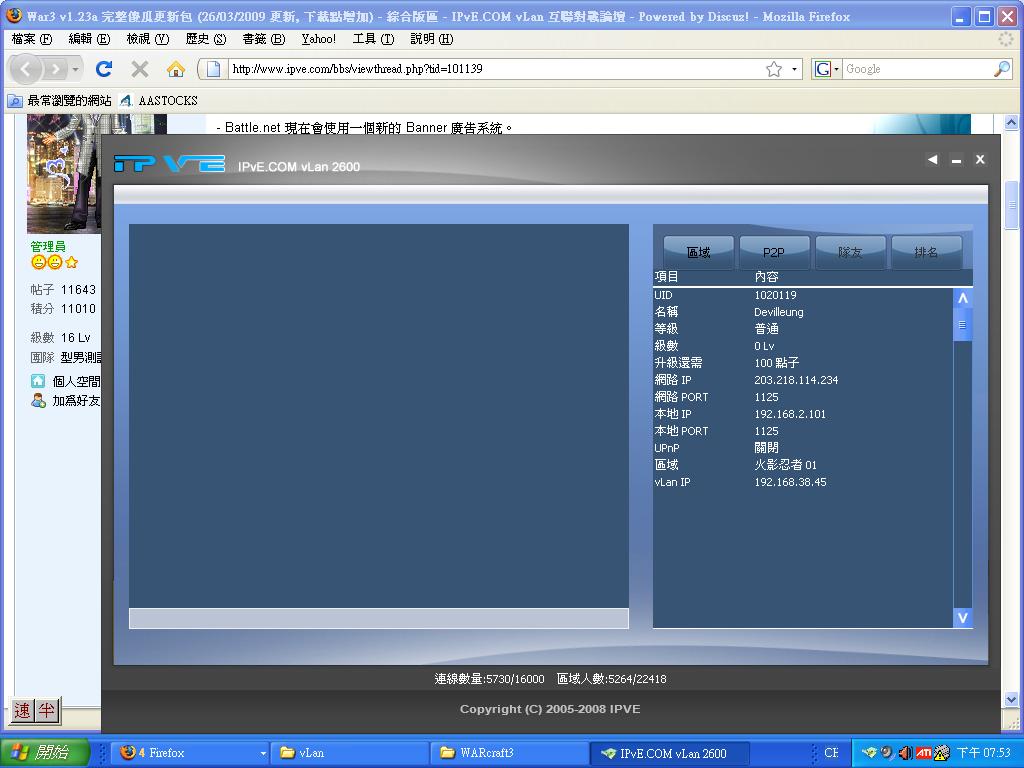Reload the page with the refresh icon

[x=103, y=70]
